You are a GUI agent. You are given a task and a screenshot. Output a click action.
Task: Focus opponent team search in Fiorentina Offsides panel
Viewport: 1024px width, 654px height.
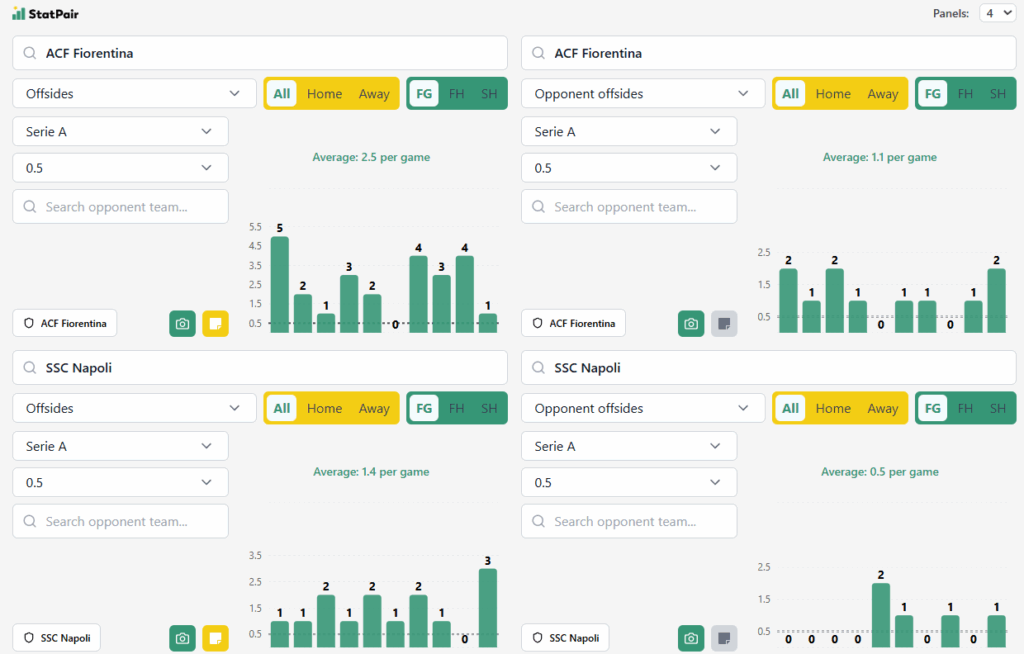120,206
